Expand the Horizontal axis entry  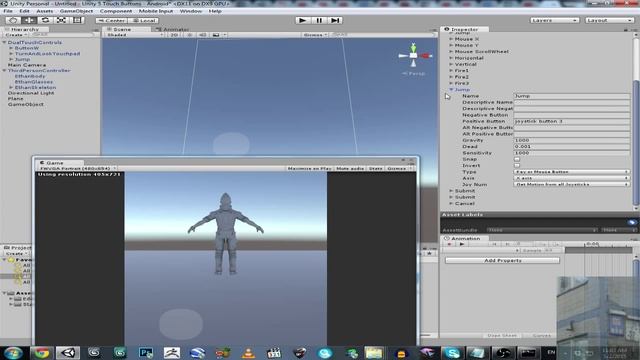tap(451, 58)
